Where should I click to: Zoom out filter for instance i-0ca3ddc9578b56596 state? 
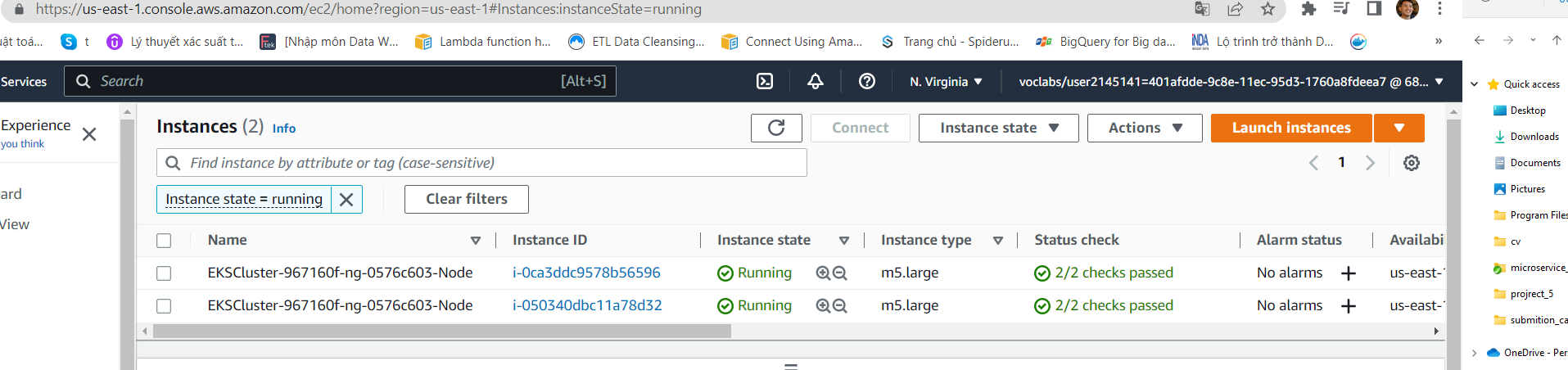(x=839, y=273)
